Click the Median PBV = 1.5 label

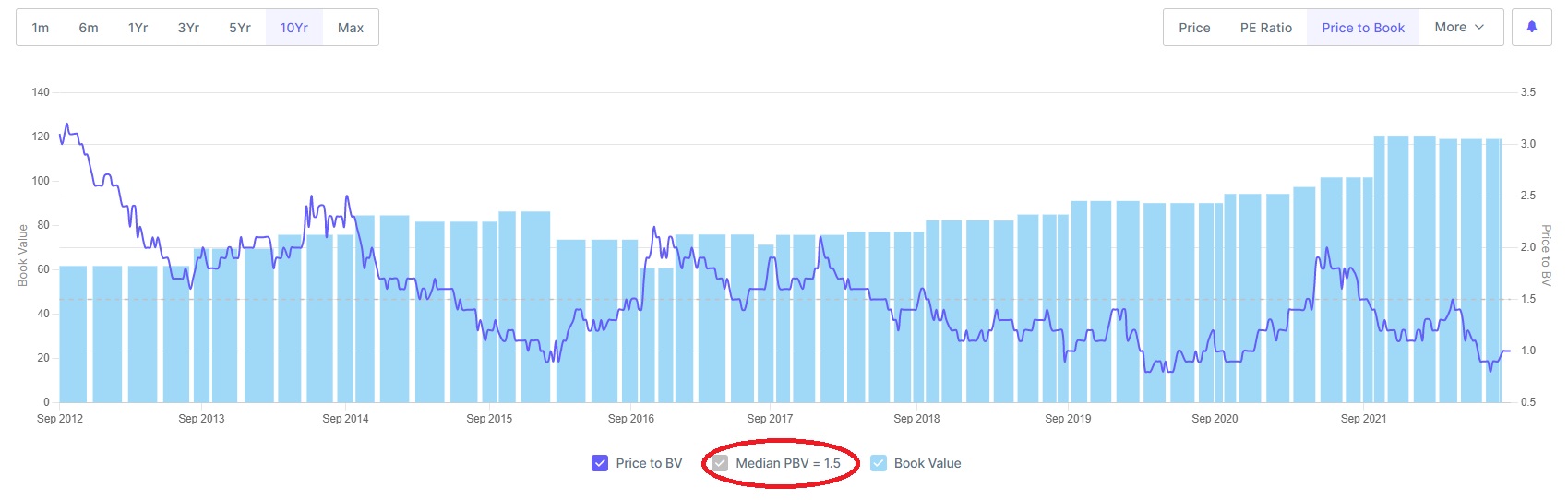point(788,463)
